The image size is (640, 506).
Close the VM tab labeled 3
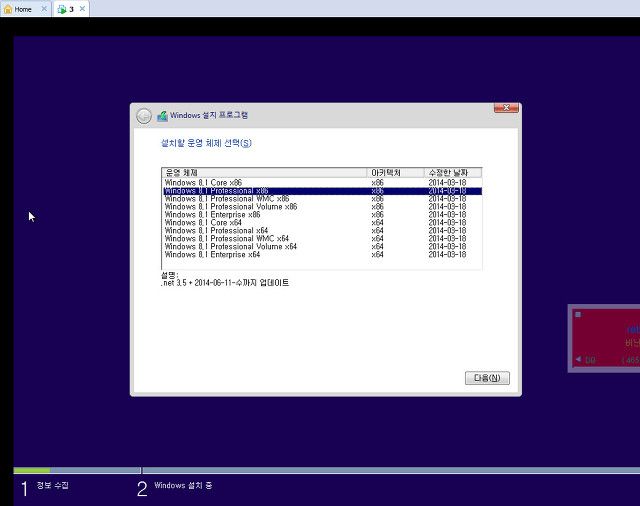click(82, 9)
